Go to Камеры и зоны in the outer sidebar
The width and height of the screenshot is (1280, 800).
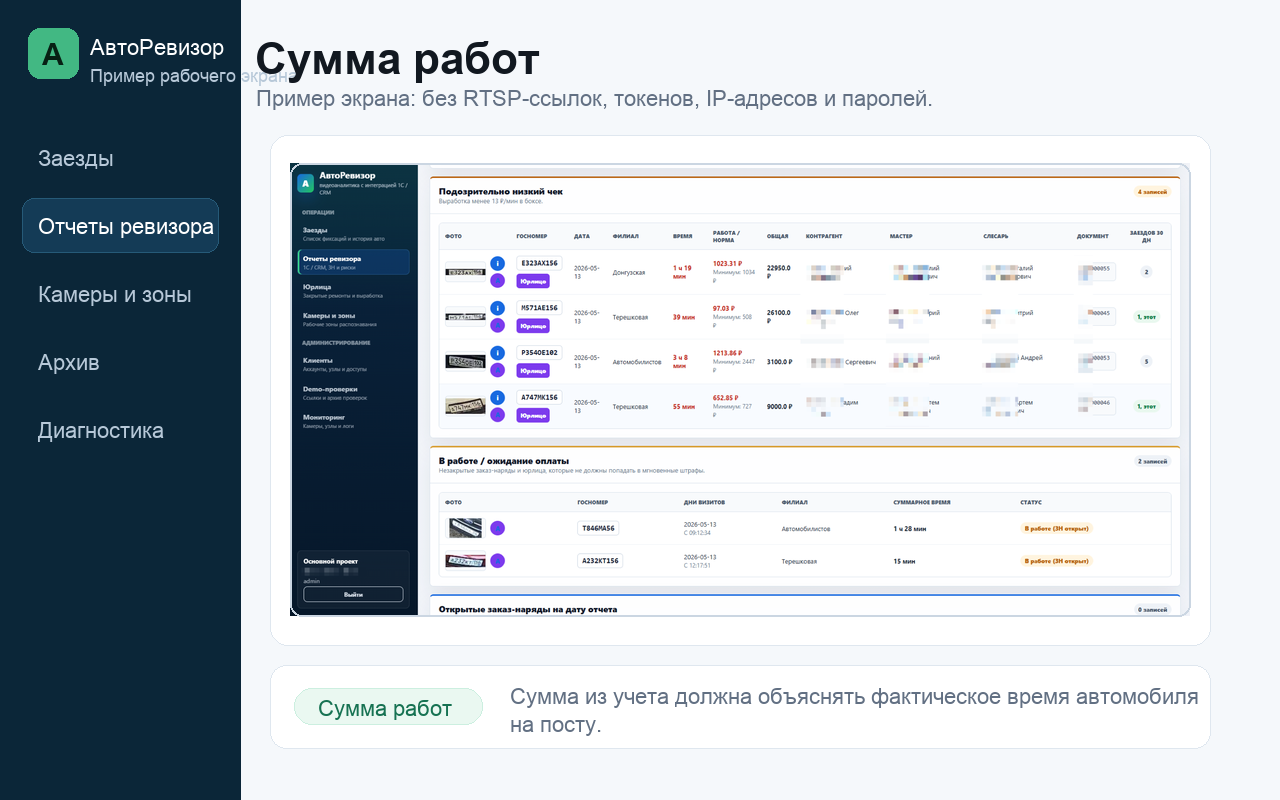click(x=115, y=294)
